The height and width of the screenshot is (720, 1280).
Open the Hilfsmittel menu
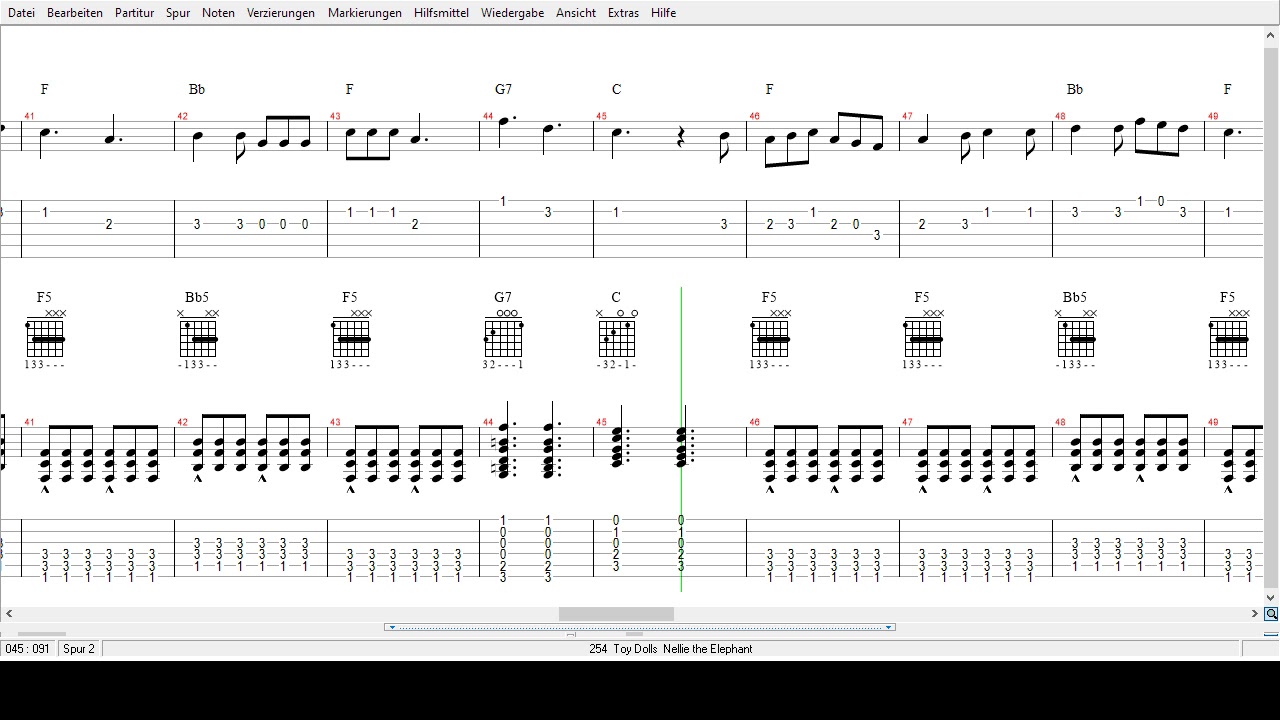point(441,13)
